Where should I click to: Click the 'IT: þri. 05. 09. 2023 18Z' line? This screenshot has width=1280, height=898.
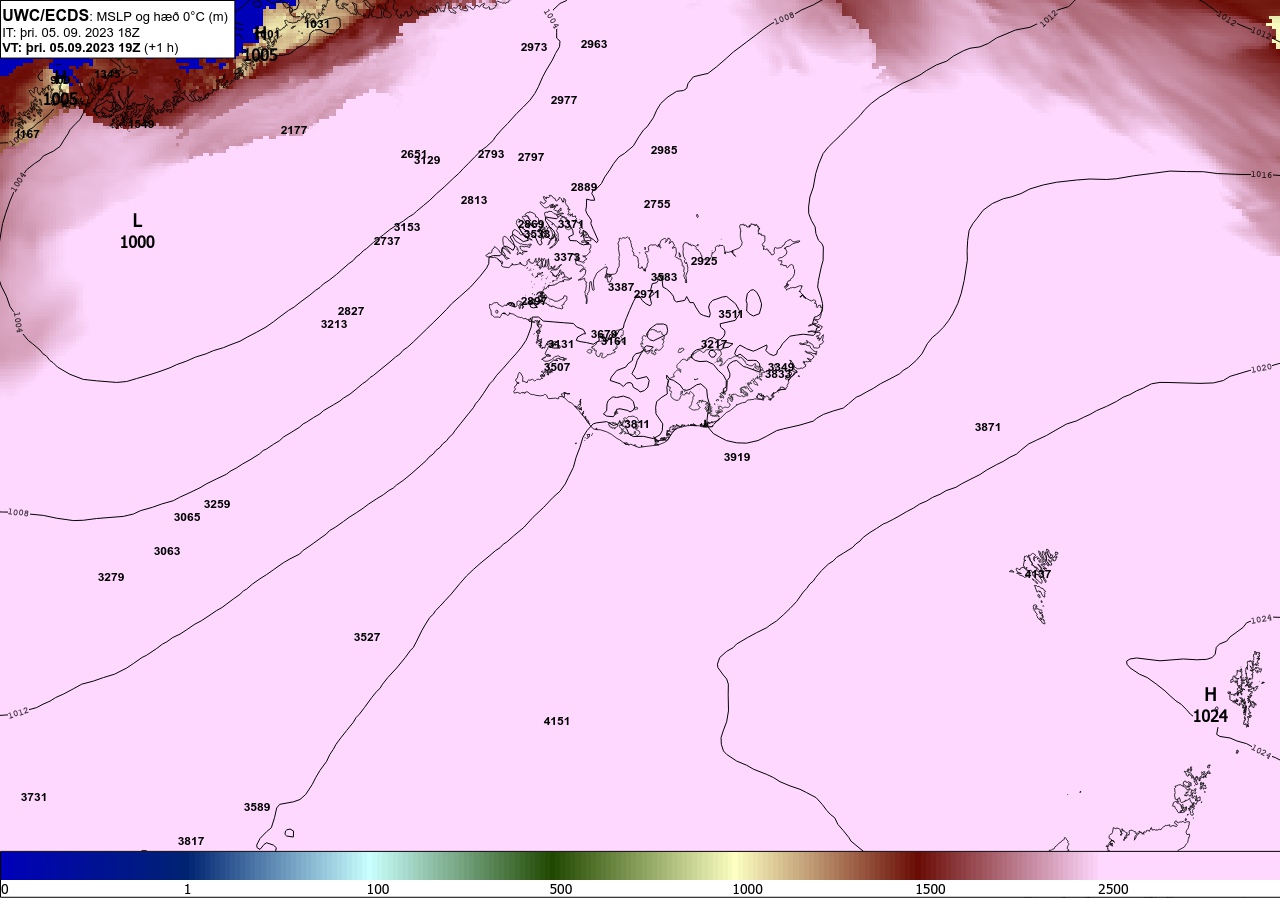pyautogui.click(x=71, y=32)
